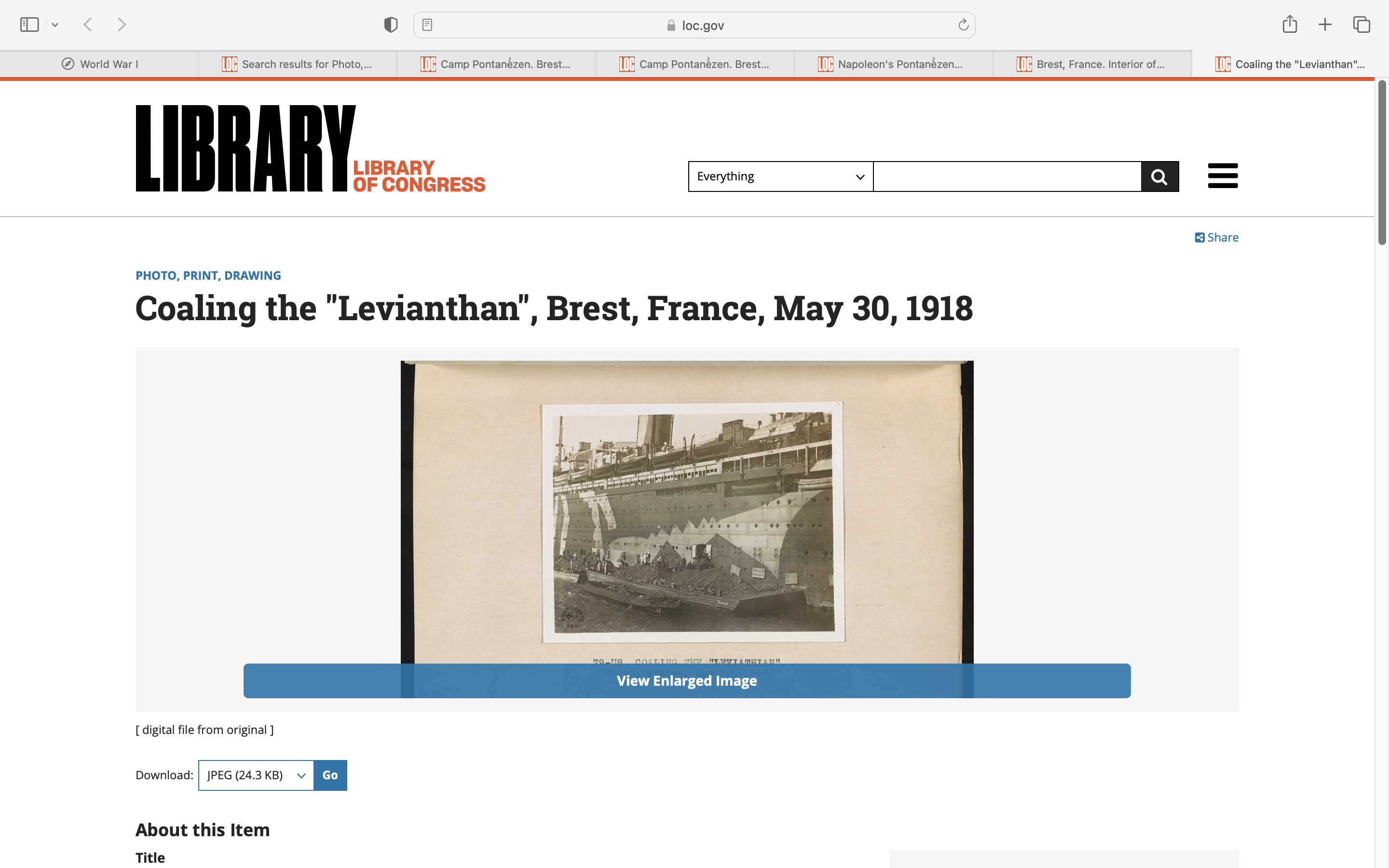This screenshot has width=1389, height=868.
Task: Click the Library of Congress search input field
Action: [x=1007, y=176]
